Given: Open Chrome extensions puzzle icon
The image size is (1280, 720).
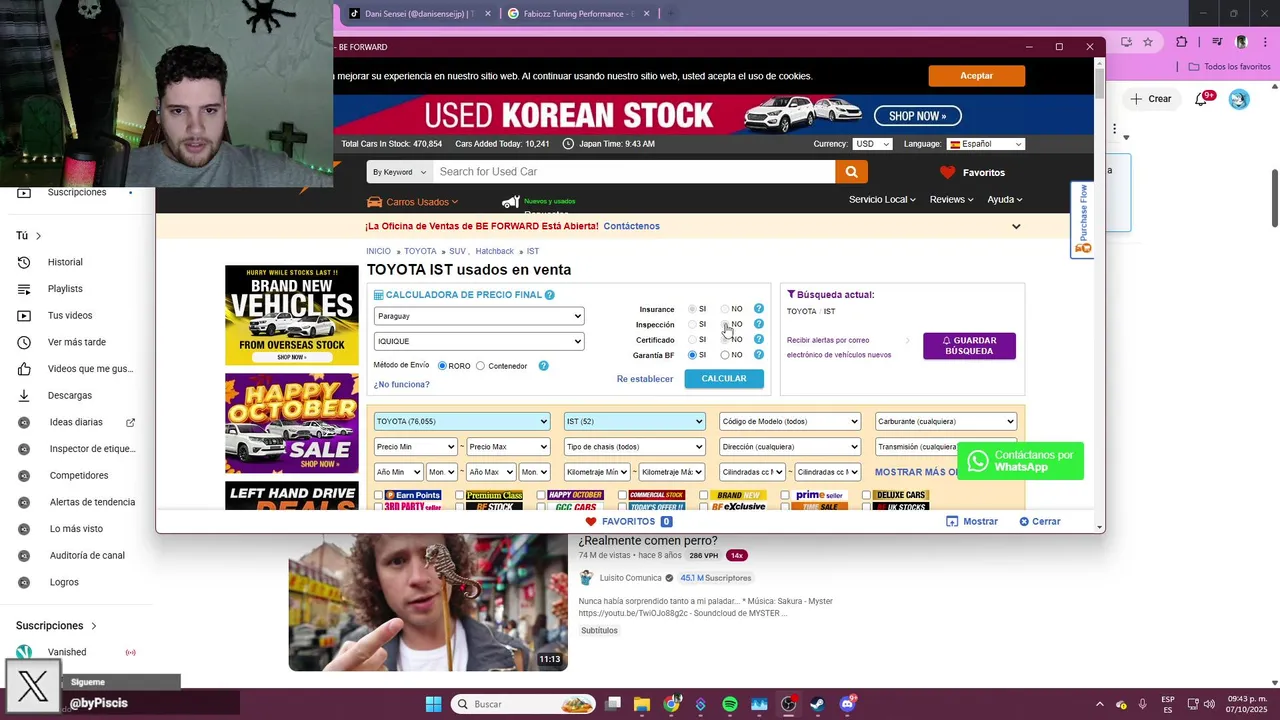Looking at the screenshot, I should pos(1182,42).
